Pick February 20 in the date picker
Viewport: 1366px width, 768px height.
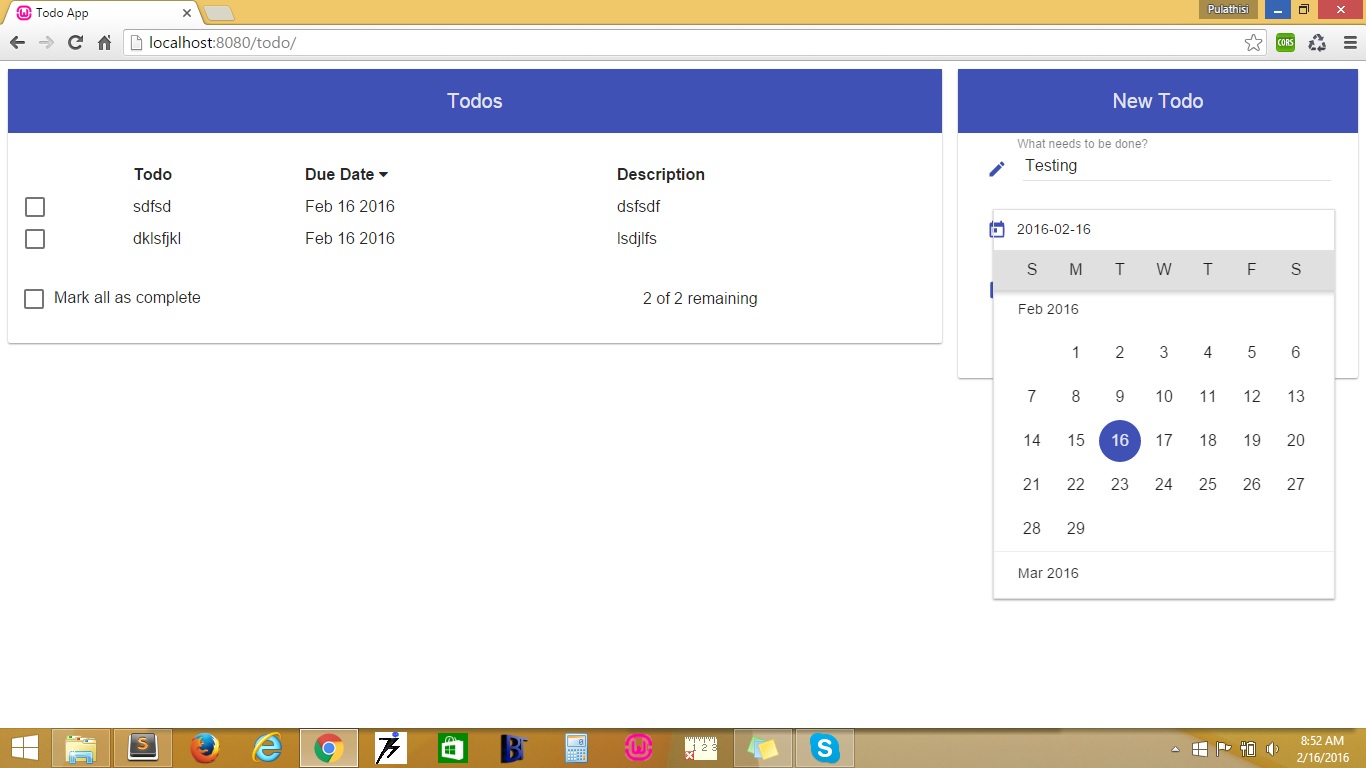(x=1296, y=441)
